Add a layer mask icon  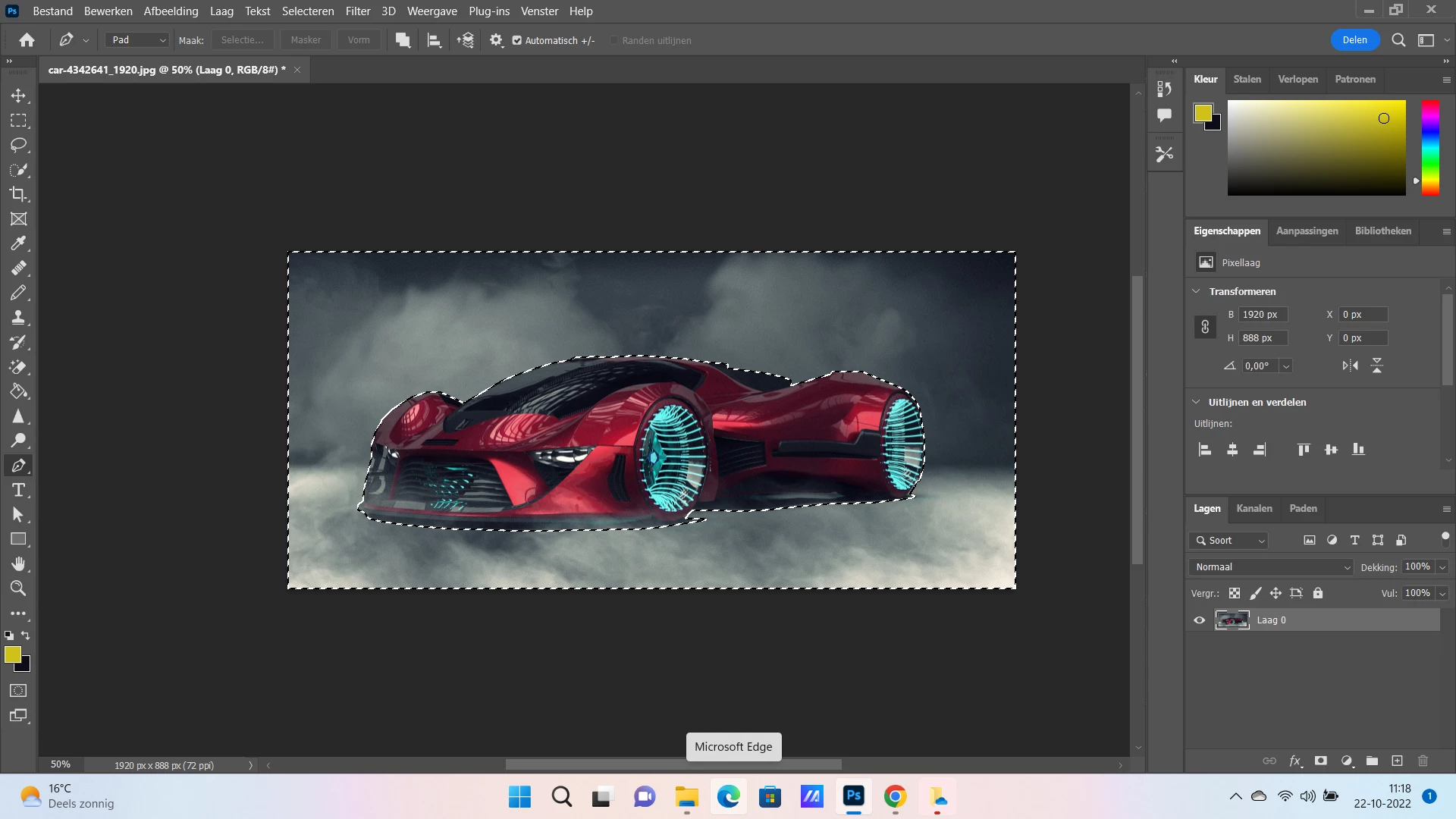pyautogui.click(x=1321, y=761)
